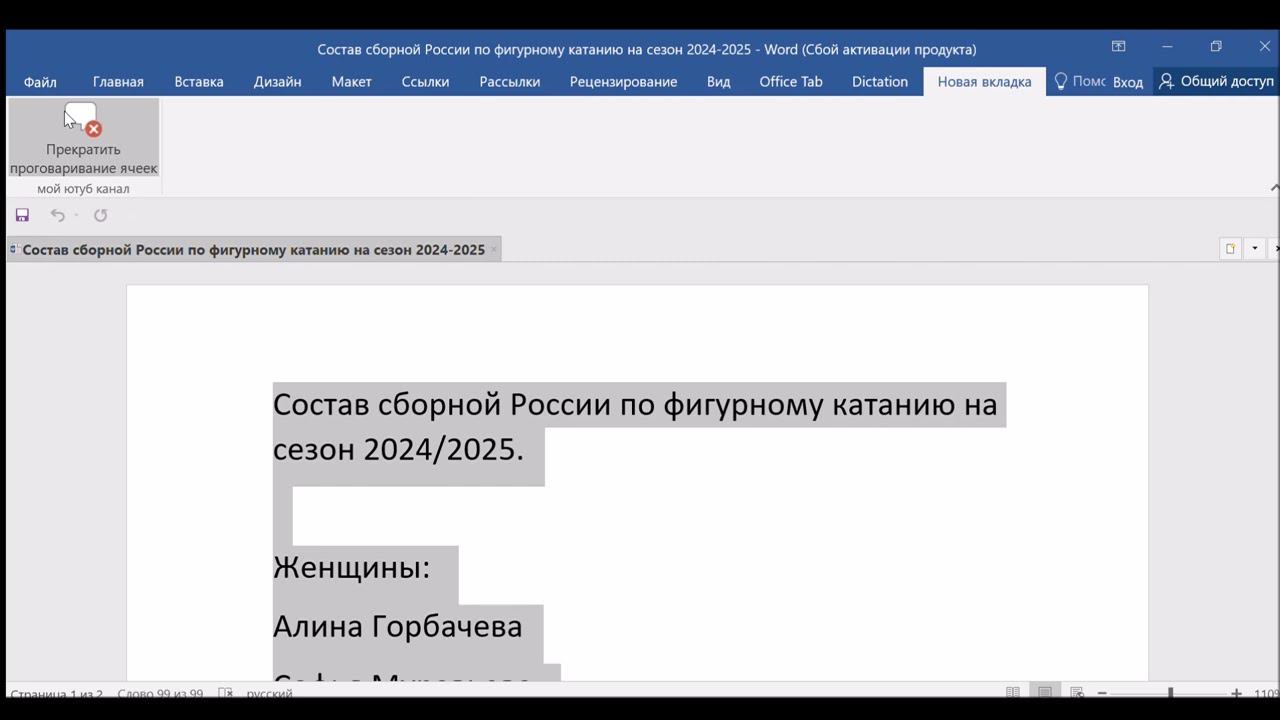Image resolution: width=1280 pixels, height=720 pixels.
Task: Zoom in with the plus button
Action: tap(1236, 693)
